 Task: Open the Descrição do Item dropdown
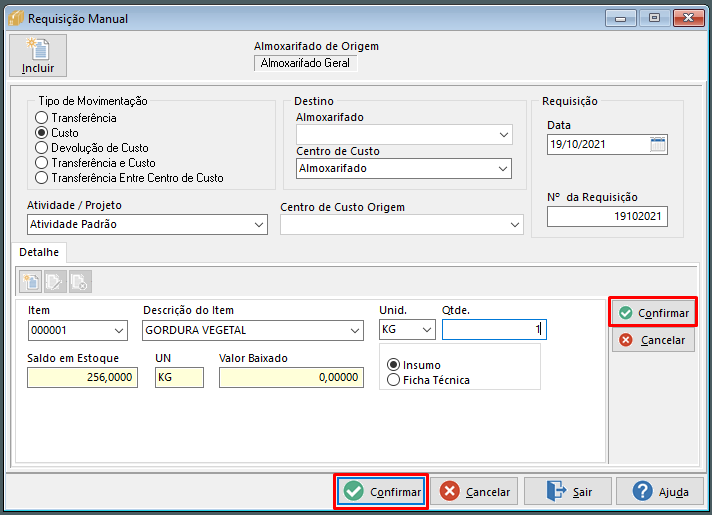coord(355,331)
